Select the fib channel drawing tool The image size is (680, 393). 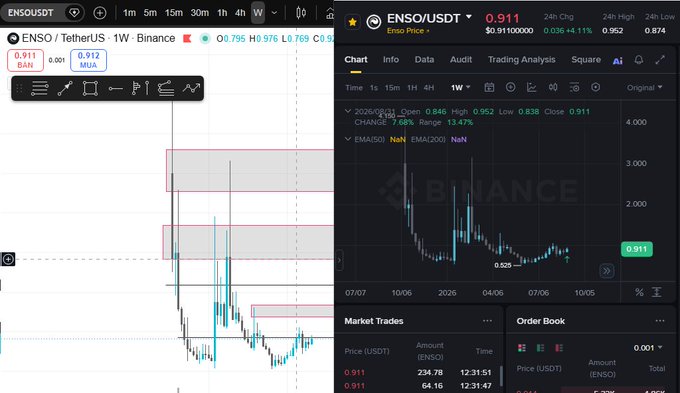166,88
